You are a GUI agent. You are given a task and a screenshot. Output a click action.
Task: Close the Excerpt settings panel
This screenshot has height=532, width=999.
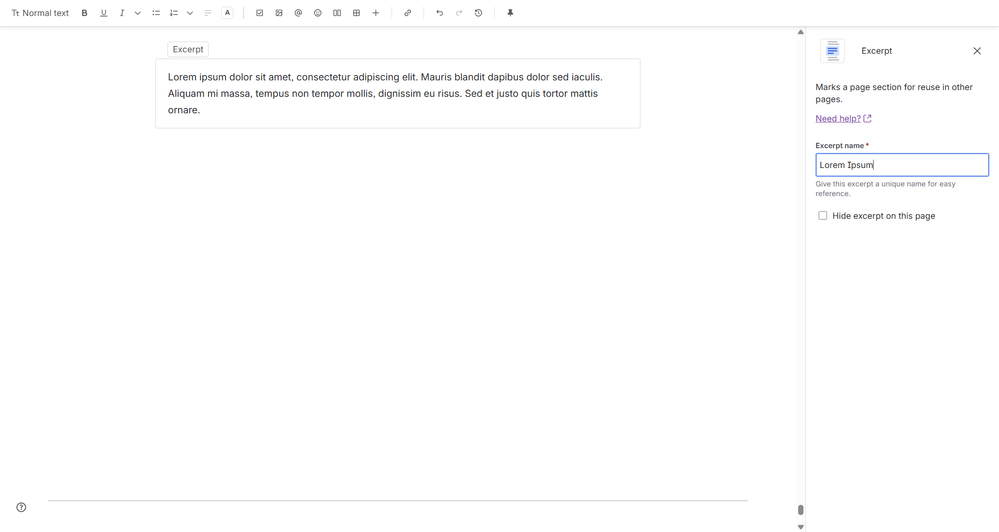click(977, 51)
